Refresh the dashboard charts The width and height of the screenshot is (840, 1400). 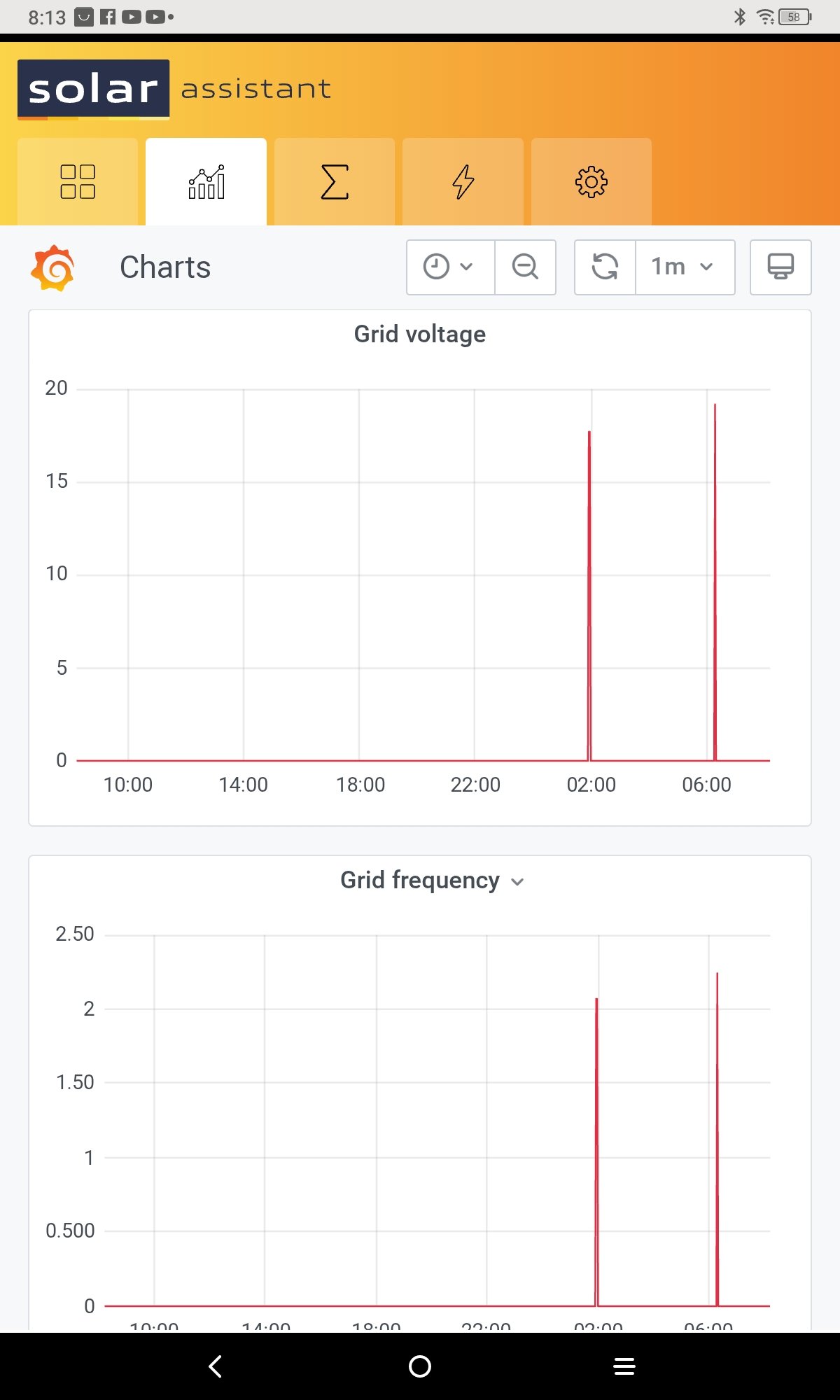coord(605,267)
